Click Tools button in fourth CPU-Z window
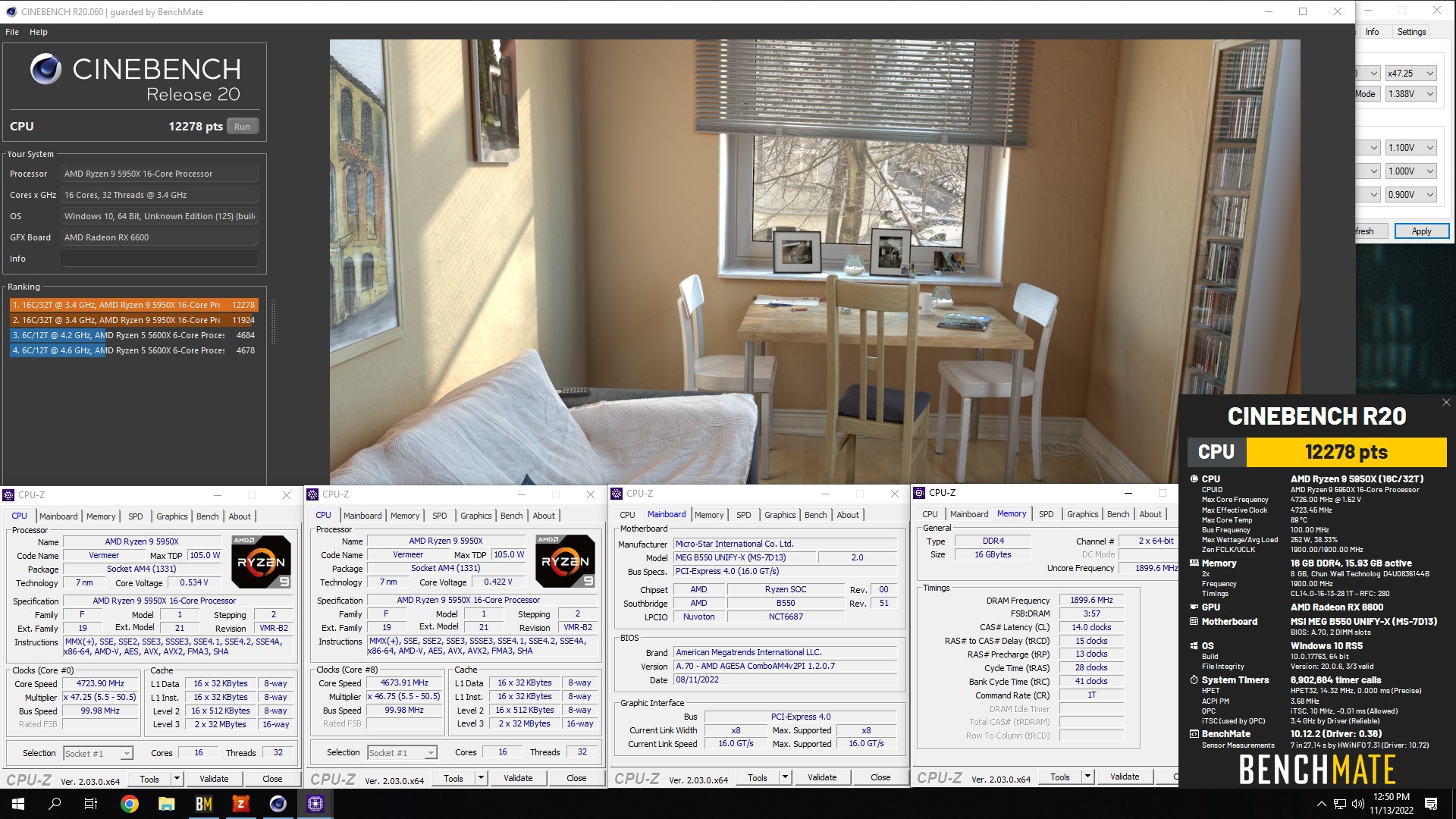The width and height of the screenshot is (1456, 819). [1060, 777]
